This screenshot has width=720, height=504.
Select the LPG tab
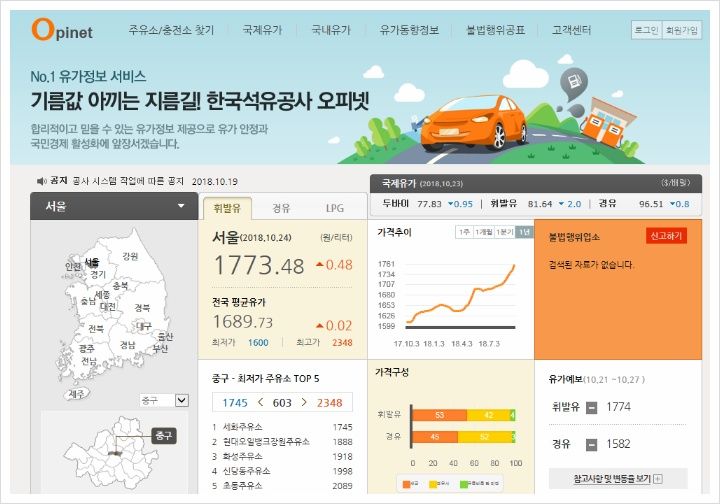click(x=335, y=208)
